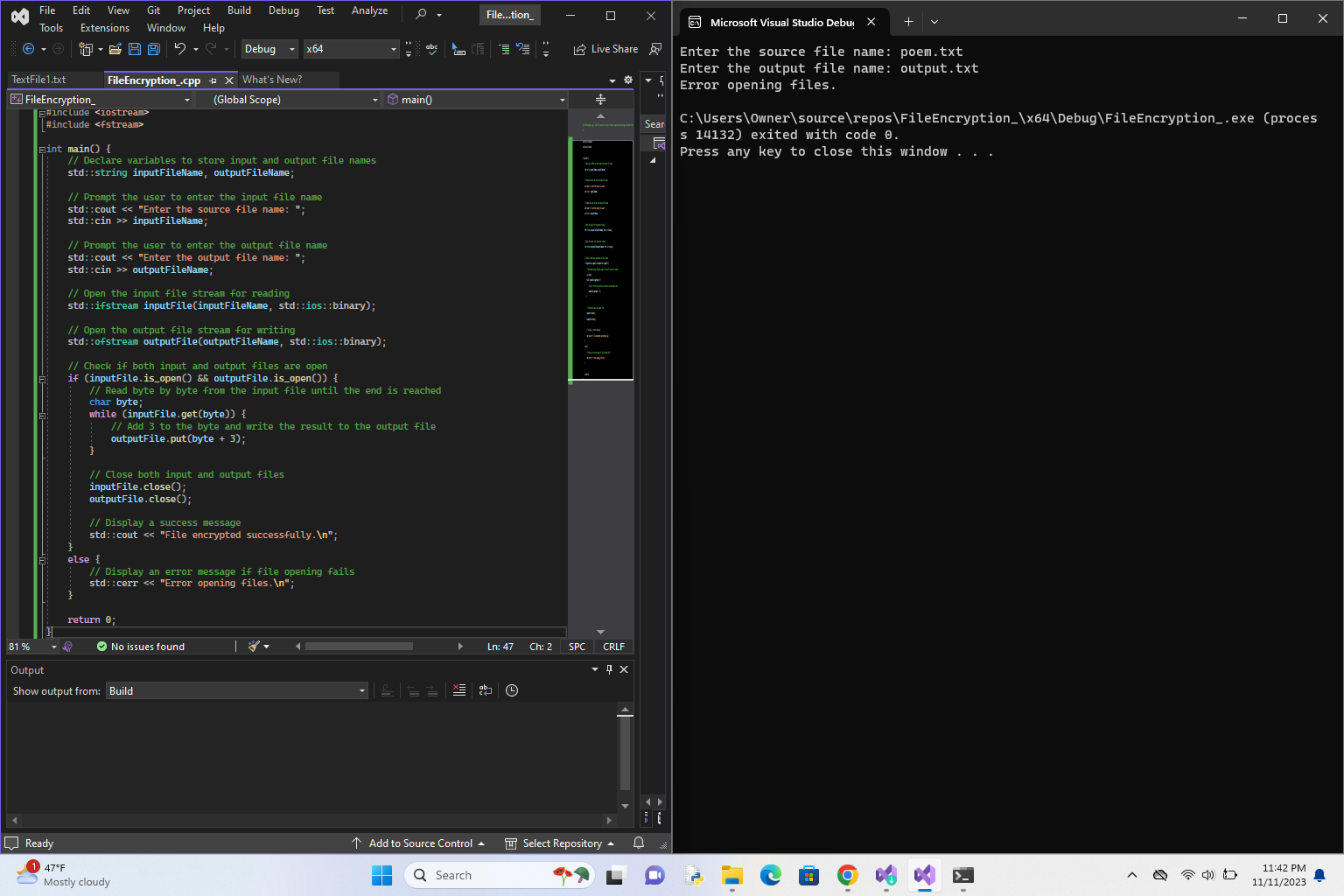
Task: Click Clear All in the Output panel
Action: click(459, 690)
